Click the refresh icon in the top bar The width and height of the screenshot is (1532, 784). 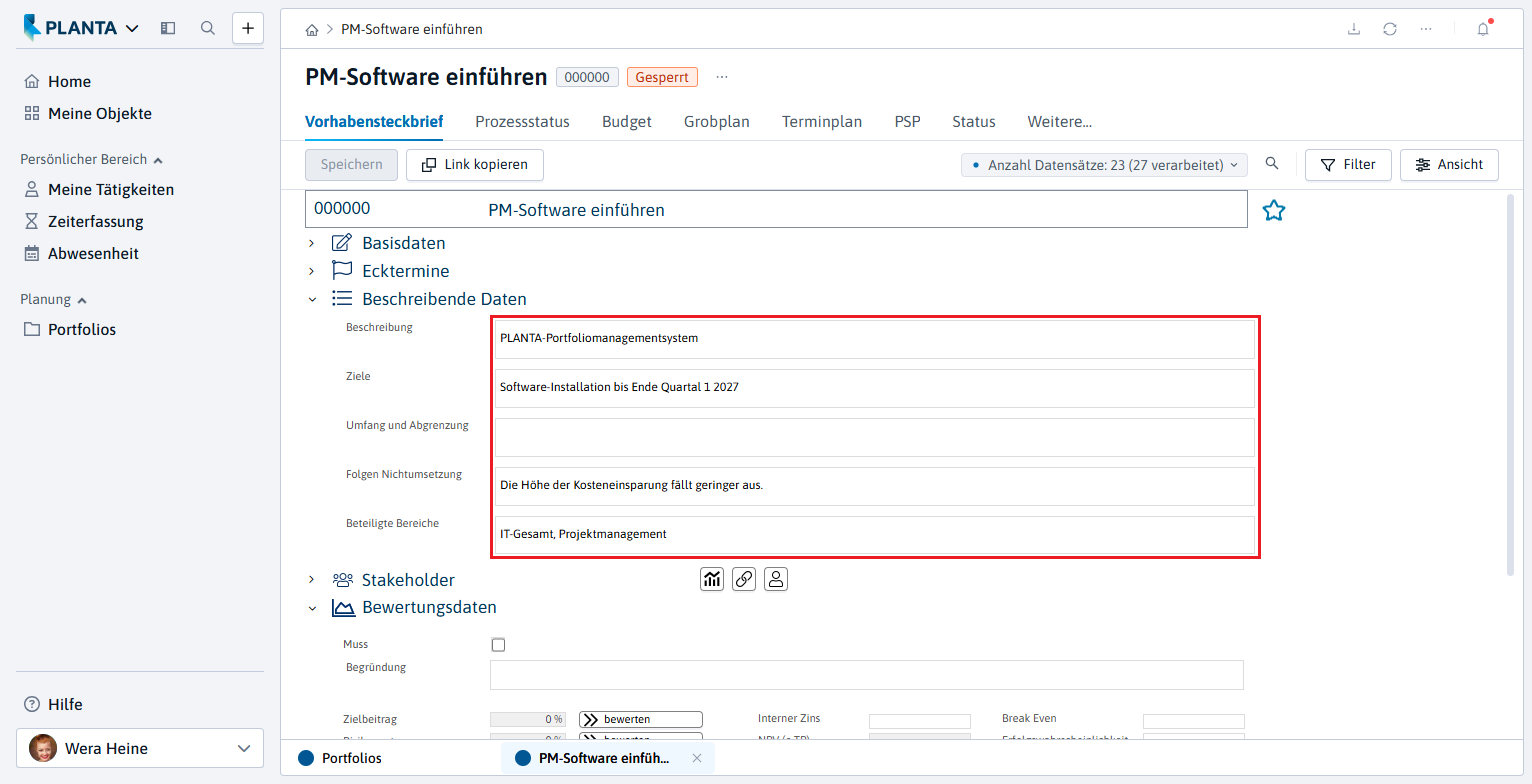coord(1390,29)
